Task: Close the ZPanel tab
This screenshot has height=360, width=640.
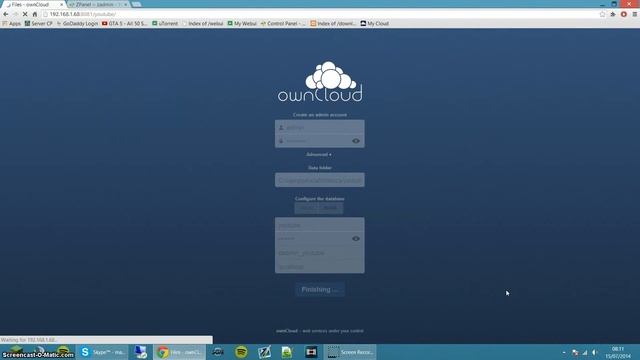Action: [x=126, y=4]
